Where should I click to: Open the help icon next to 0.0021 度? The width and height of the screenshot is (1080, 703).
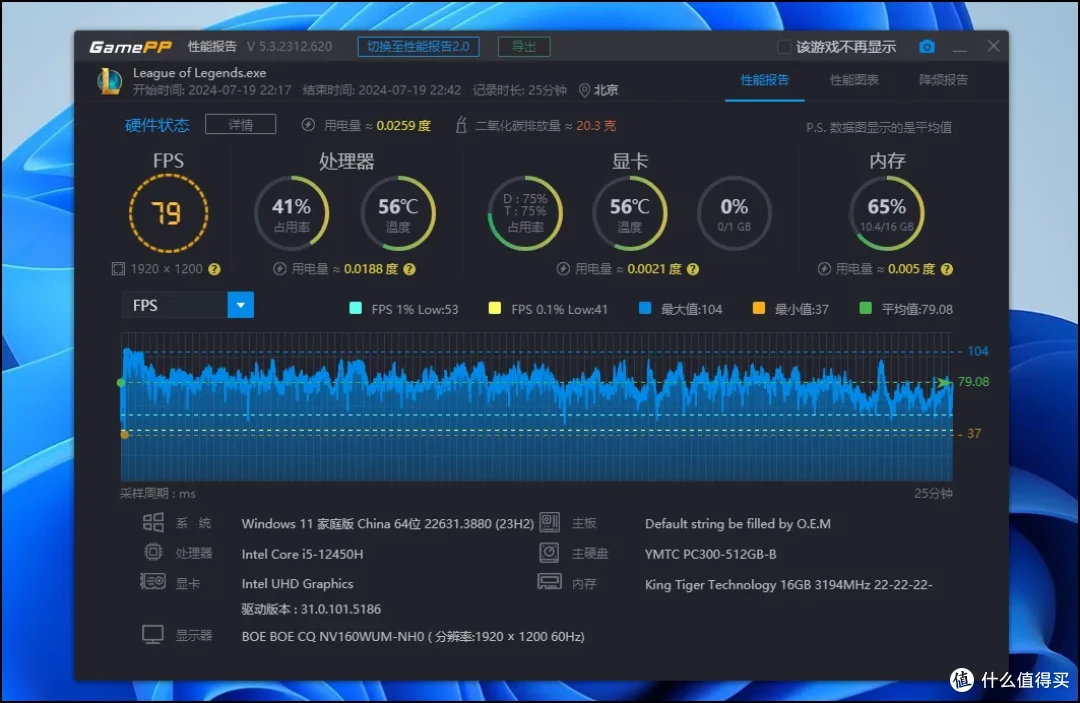[x=693, y=269]
